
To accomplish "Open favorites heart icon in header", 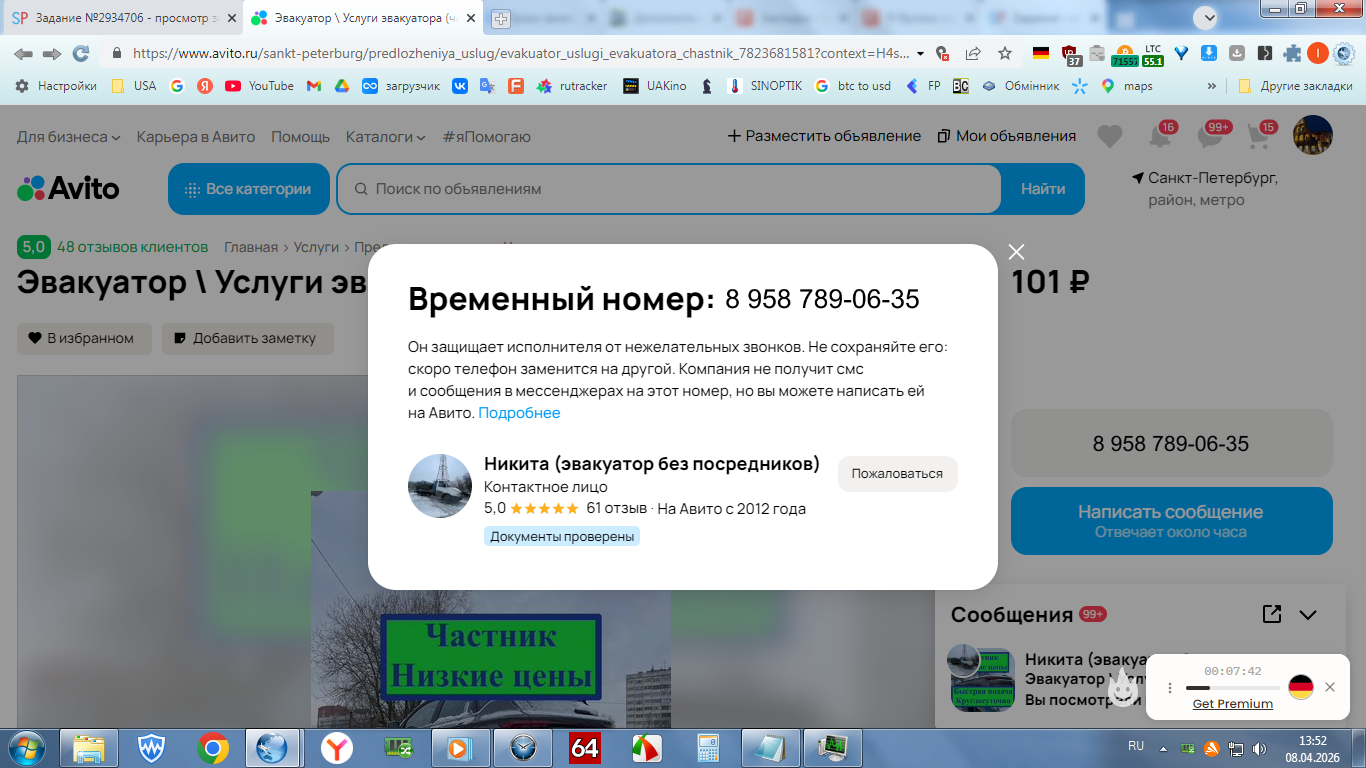I will click(1109, 136).
